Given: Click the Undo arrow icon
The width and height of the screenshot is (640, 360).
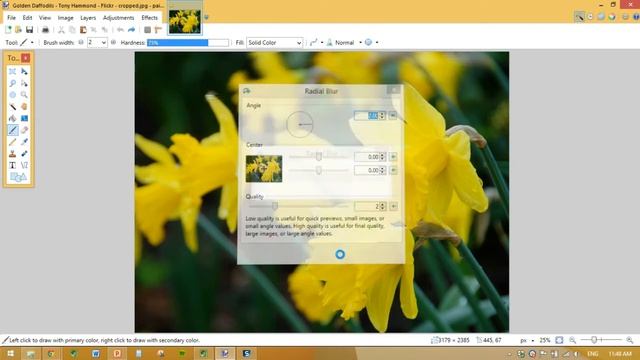Looking at the screenshot, I should [120, 30].
